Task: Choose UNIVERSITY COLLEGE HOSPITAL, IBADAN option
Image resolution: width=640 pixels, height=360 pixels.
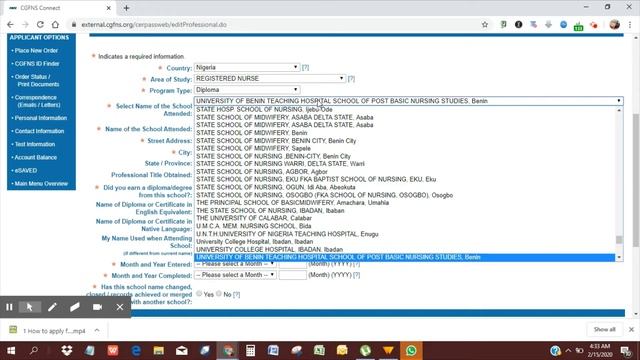Action: tap(404, 249)
